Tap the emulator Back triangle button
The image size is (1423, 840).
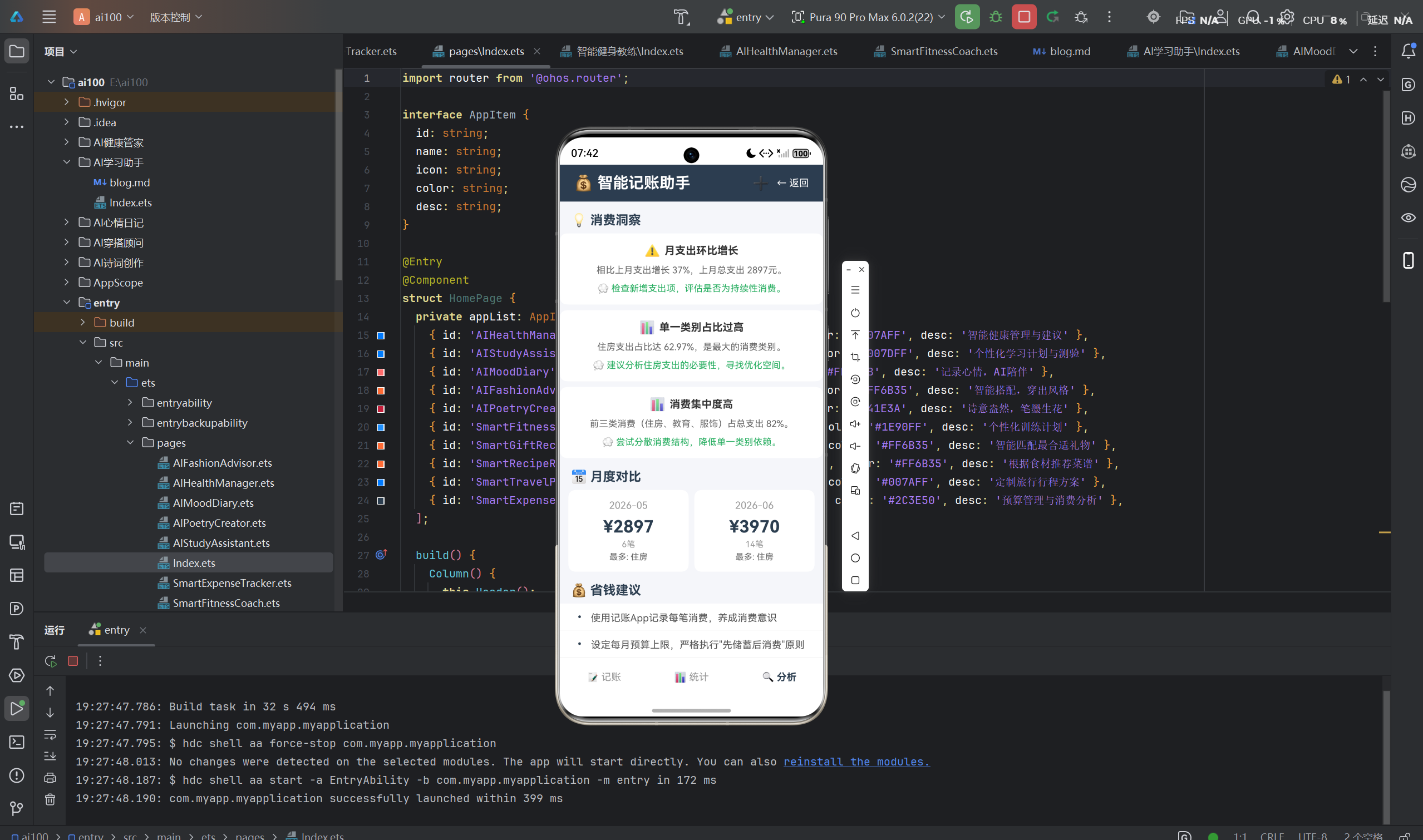click(x=855, y=536)
